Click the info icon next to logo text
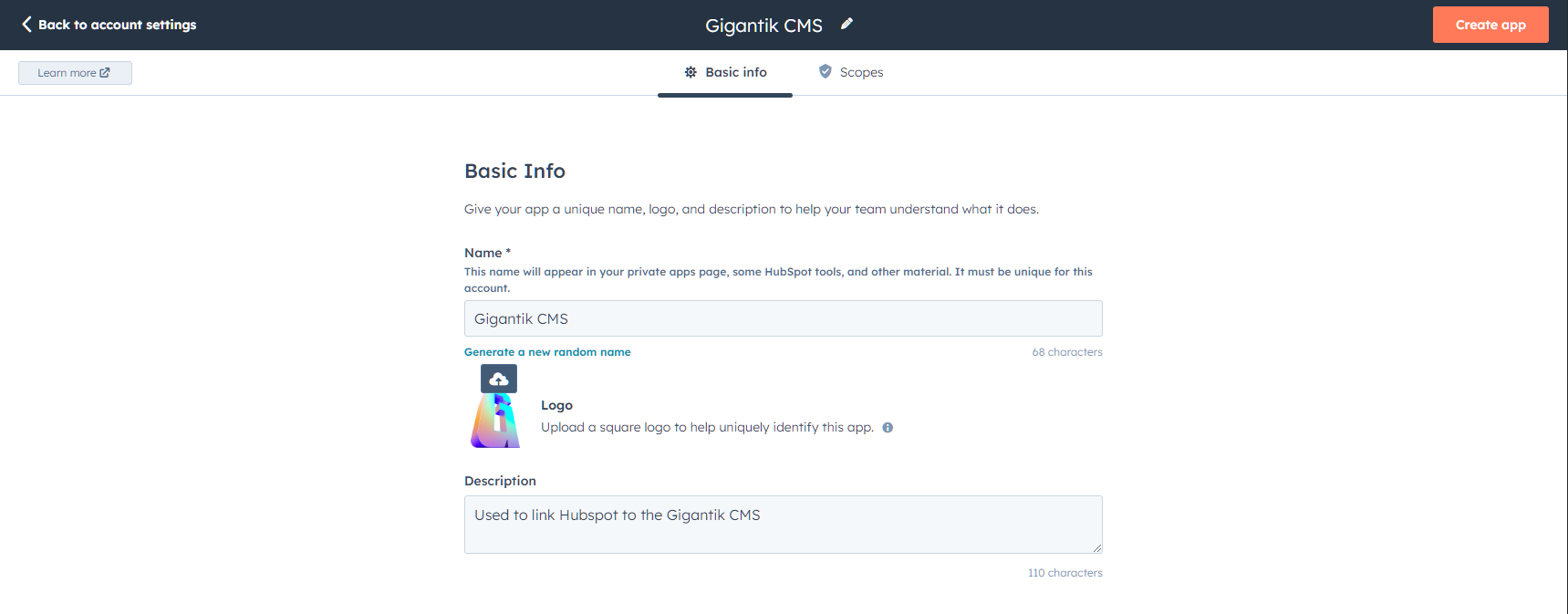1568x614 pixels. pos(888,428)
